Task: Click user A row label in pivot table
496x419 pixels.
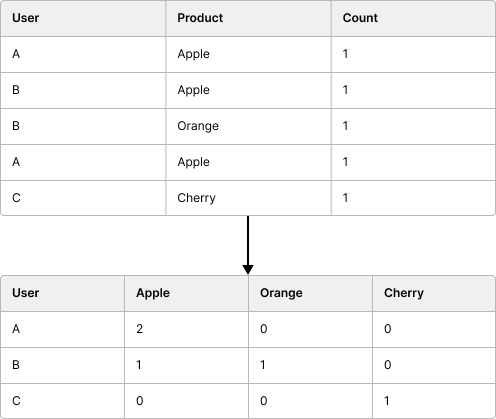Action: tap(63, 329)
